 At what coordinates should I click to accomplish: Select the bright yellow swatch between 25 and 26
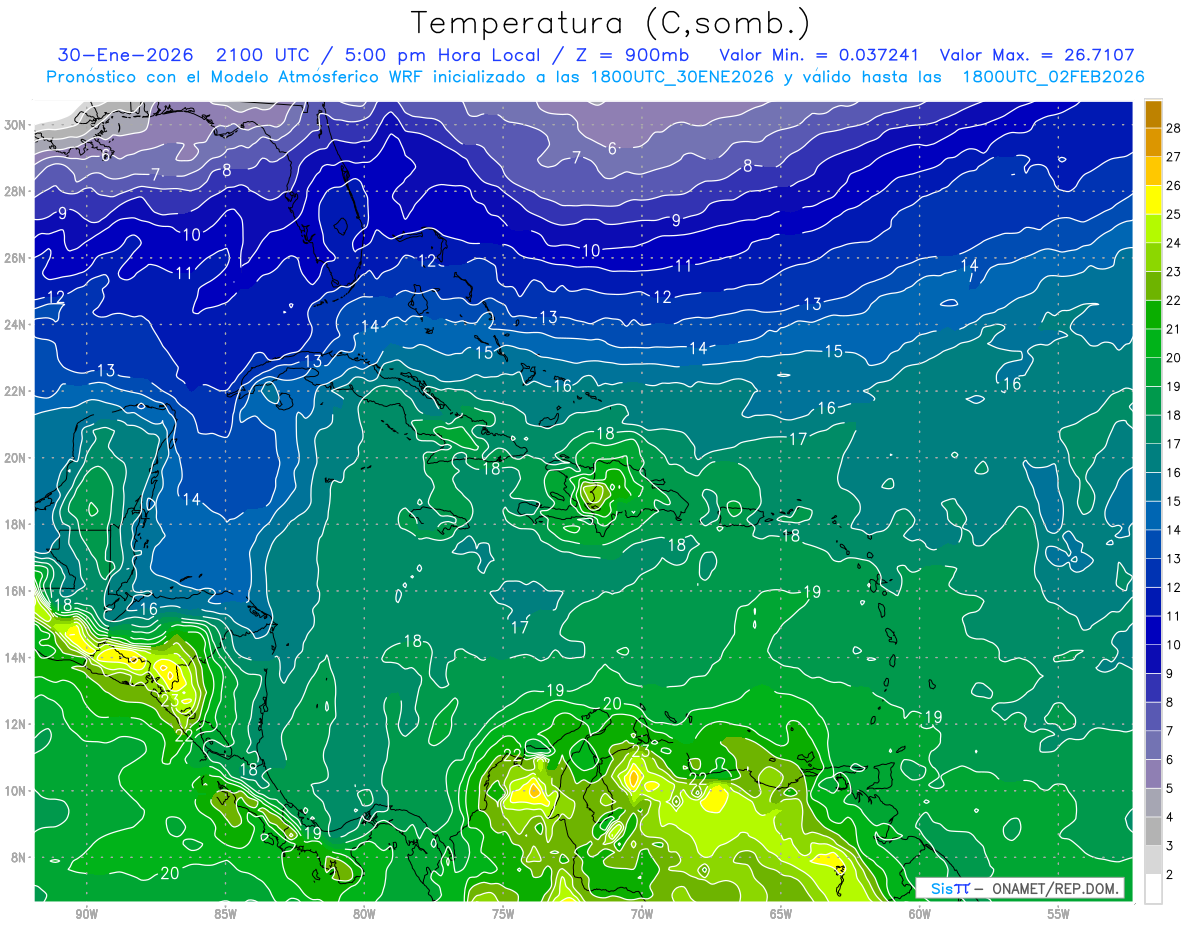pyautogui.click(x=1153, y=199)
